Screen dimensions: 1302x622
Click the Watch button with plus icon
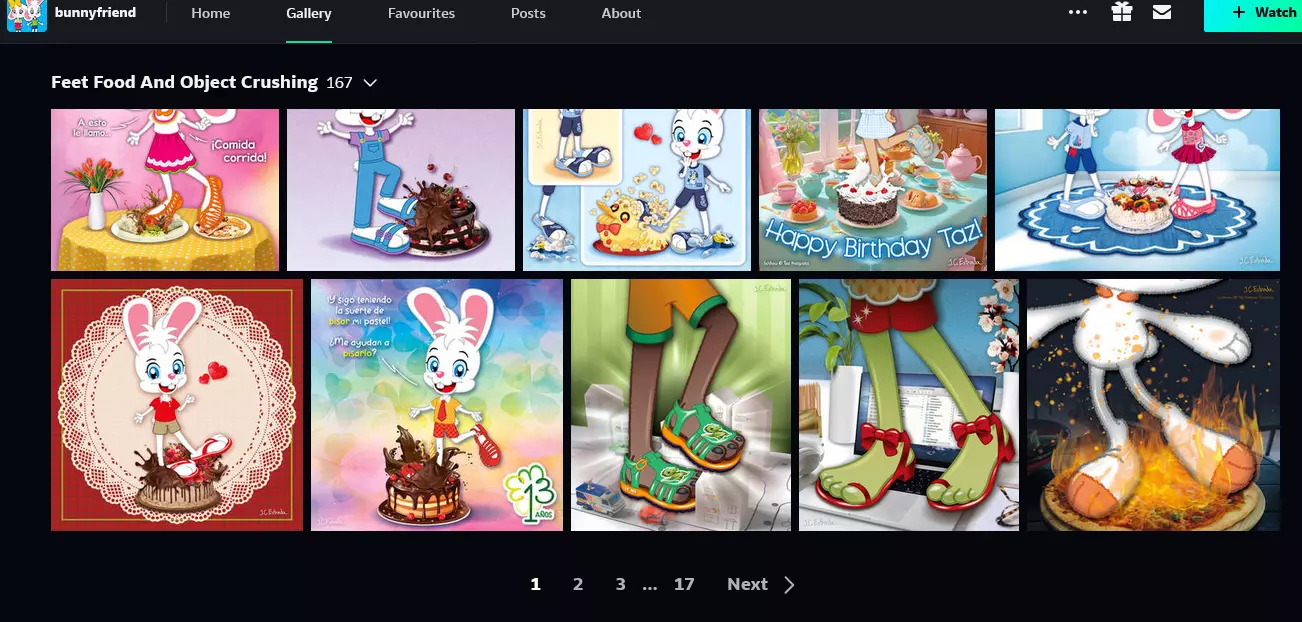click(x=1253, y=14)
